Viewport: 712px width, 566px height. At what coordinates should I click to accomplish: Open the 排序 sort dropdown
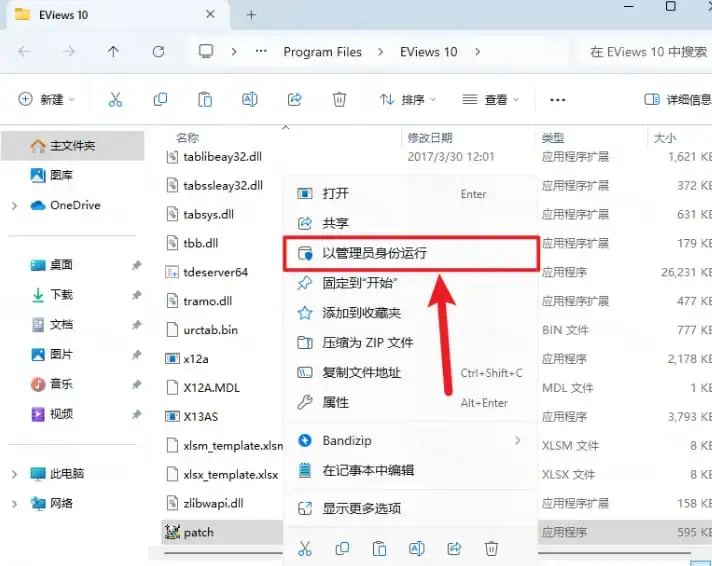[x=407, y=99]
